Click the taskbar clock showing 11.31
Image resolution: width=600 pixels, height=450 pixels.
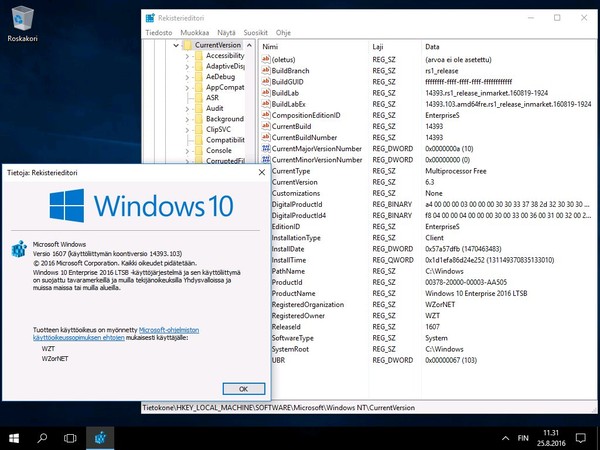(551, 438)
